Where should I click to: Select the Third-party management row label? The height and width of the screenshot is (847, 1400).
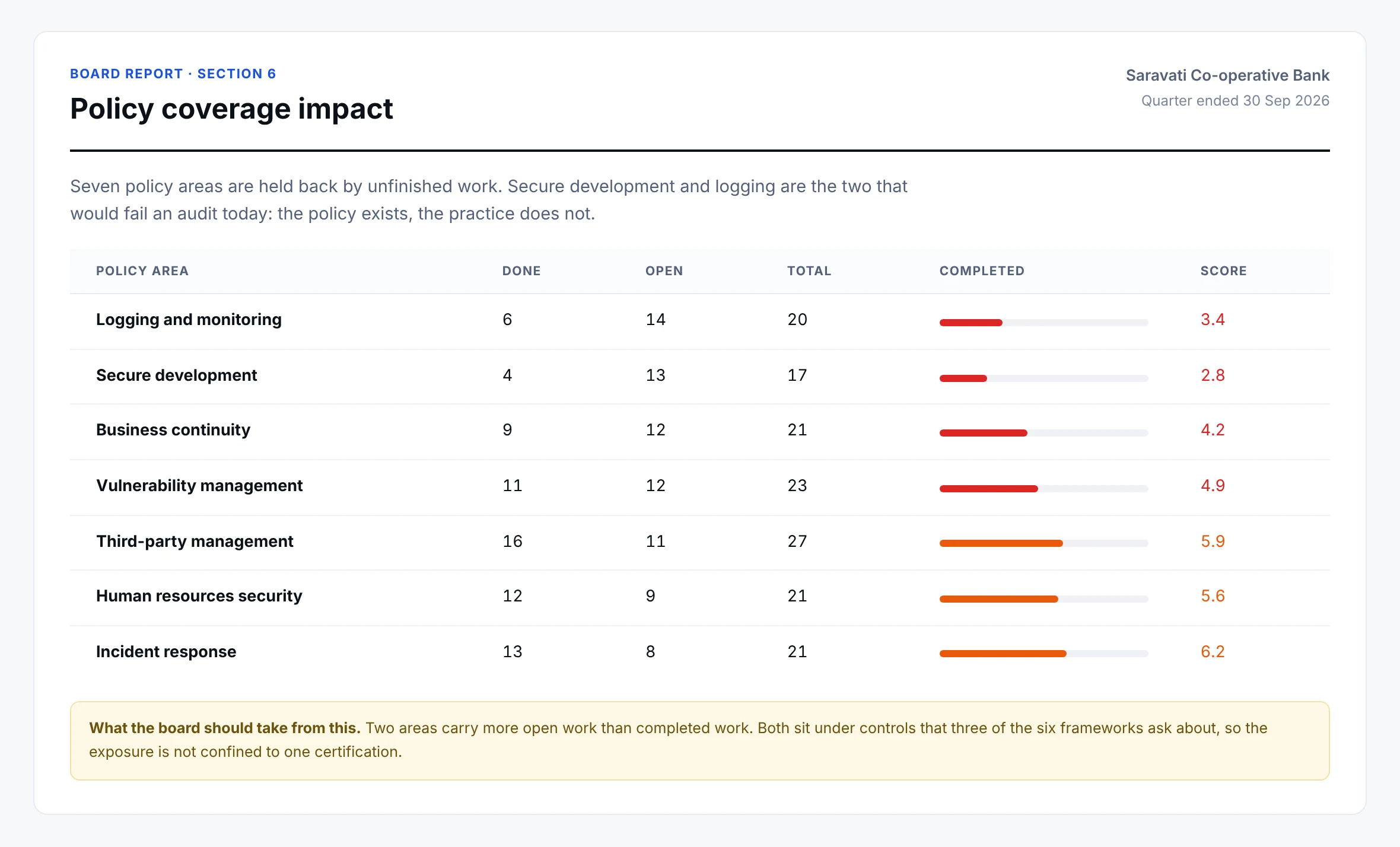click(195, 542)
